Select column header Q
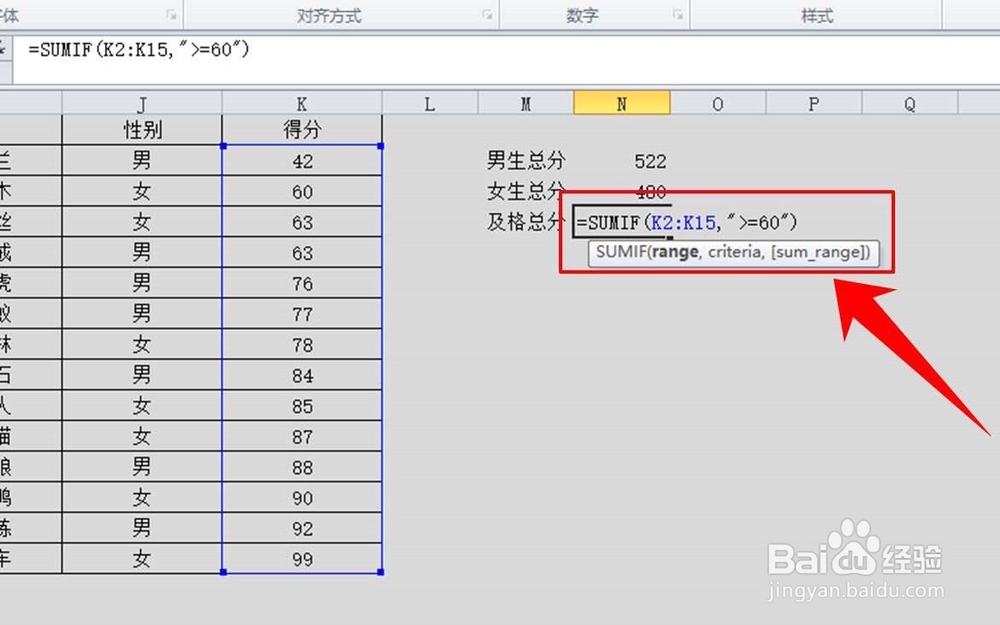Viewport: 1000px width, 625px height. [908, 103]
